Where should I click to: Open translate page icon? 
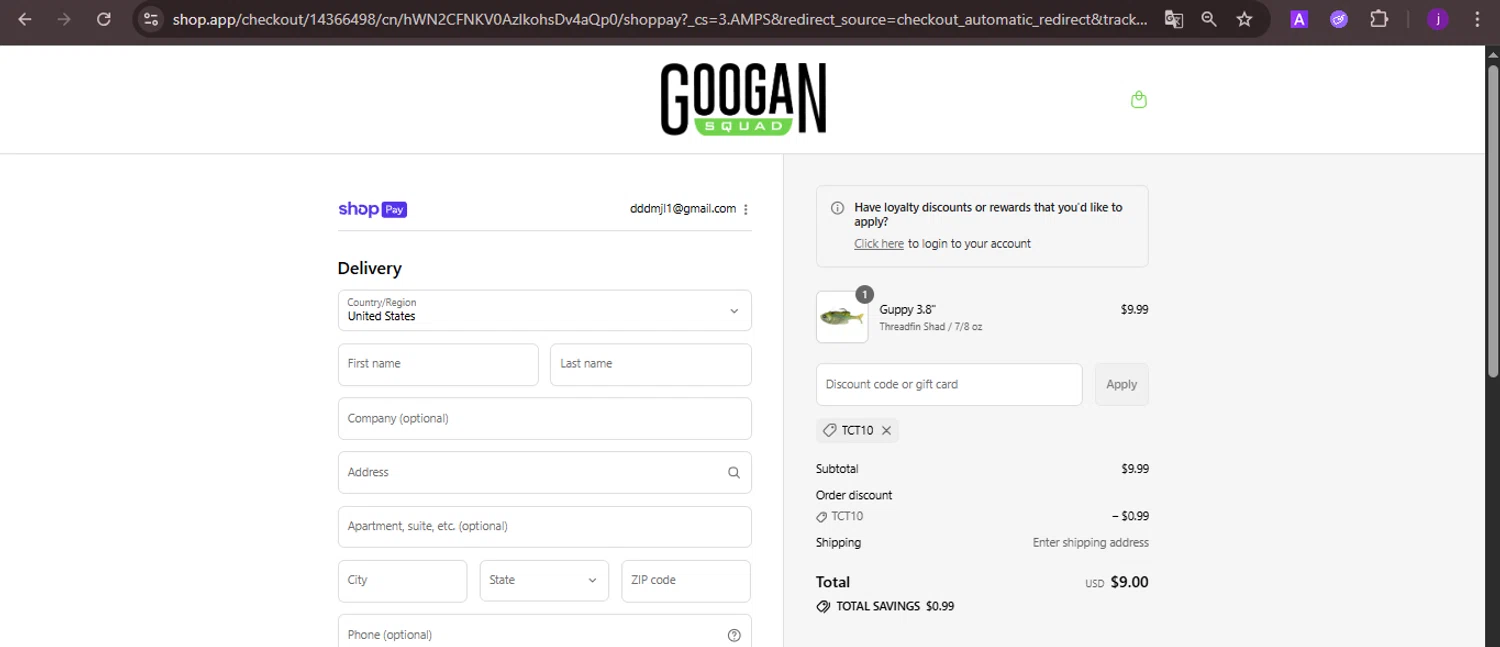click(1174, 19)
